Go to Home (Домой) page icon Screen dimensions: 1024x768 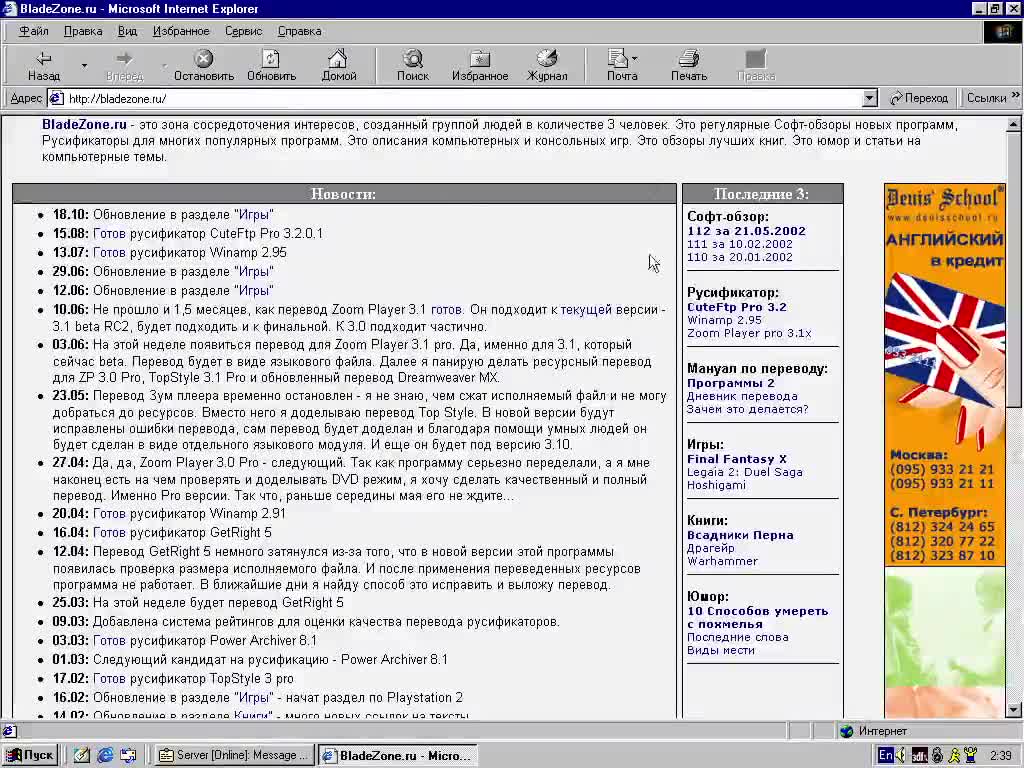[338, 66]
